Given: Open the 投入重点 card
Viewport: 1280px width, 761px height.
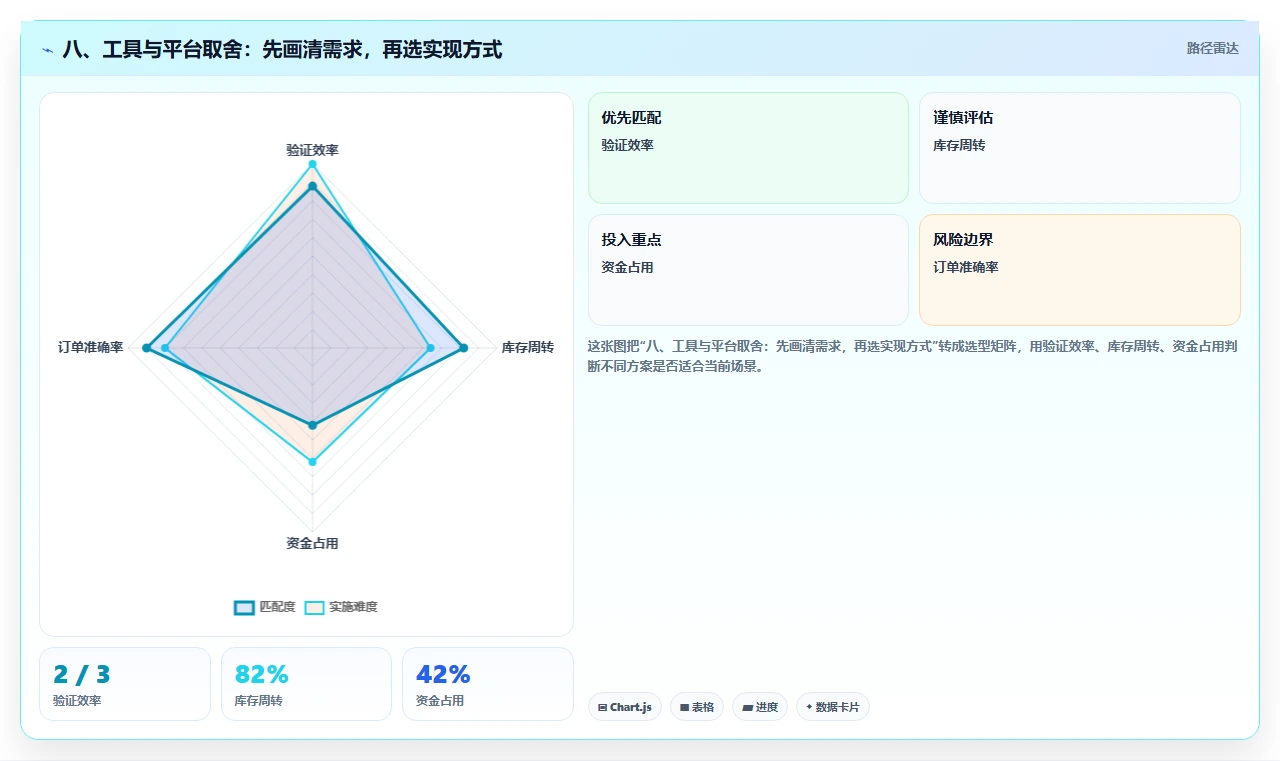Looking at the screenshot, I should pyautogui.click(x=748, y=270).
